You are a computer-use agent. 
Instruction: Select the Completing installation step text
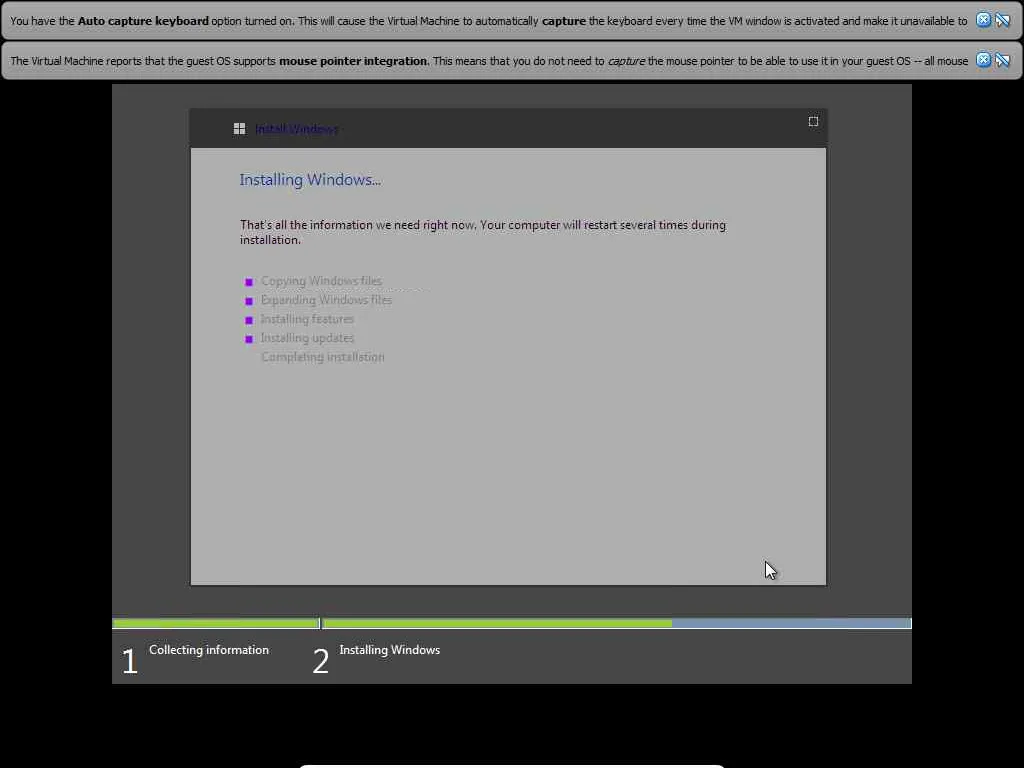[323, 357]
